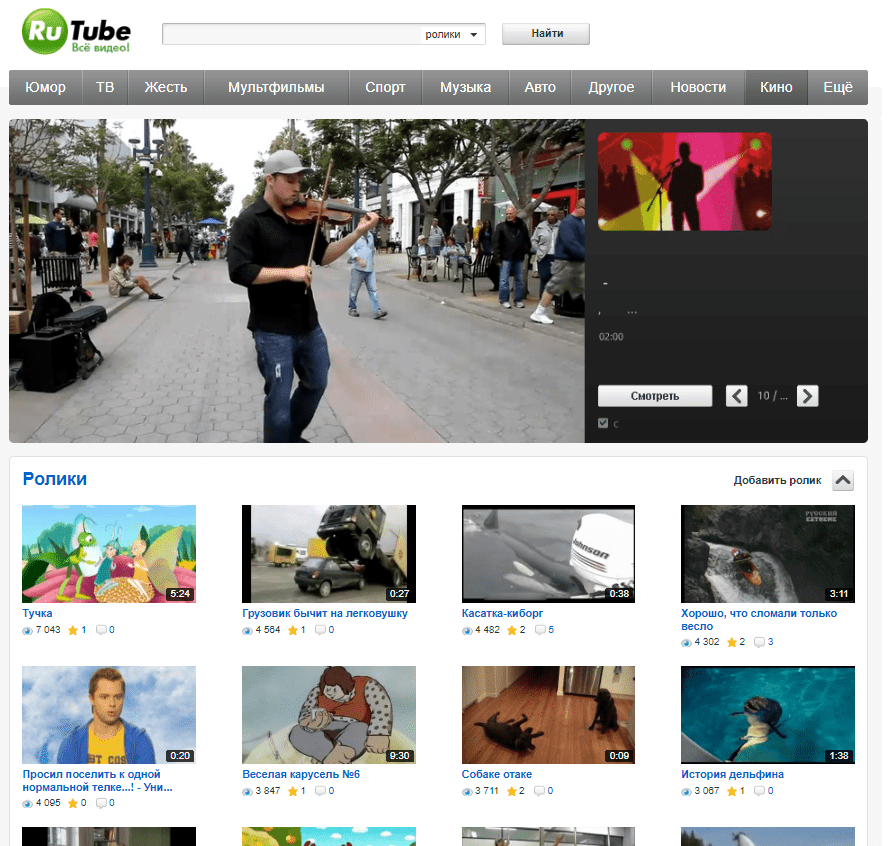
Task: Switch to the 'Кино' section
Action: pos(776,87)
